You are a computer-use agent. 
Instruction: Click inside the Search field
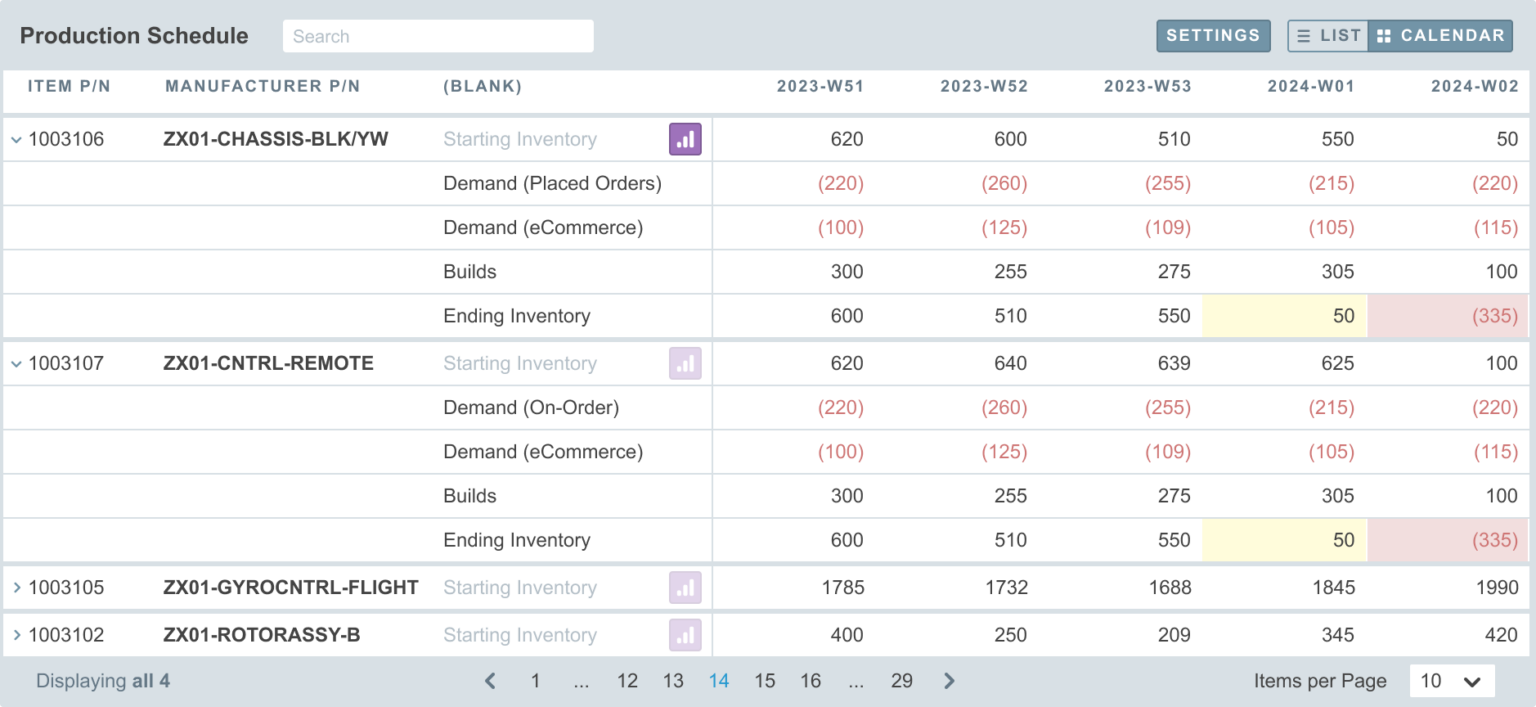[437, 35]
